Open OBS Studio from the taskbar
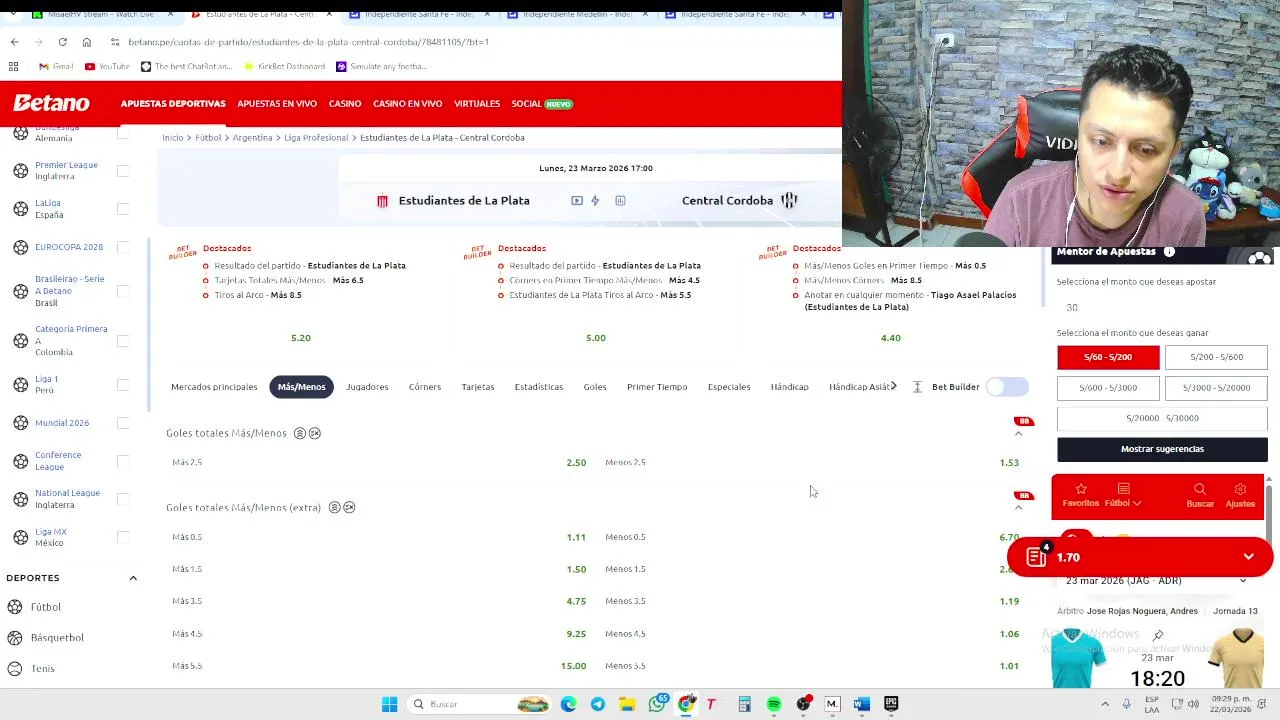This screenshot has height=720, width=1280. coord(803,704)
